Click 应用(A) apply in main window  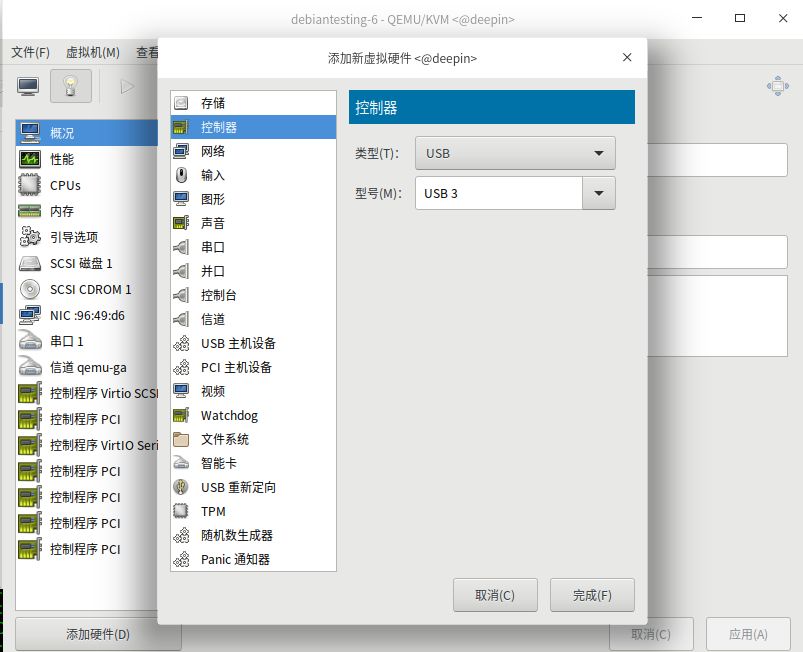(x=748, y=634)
